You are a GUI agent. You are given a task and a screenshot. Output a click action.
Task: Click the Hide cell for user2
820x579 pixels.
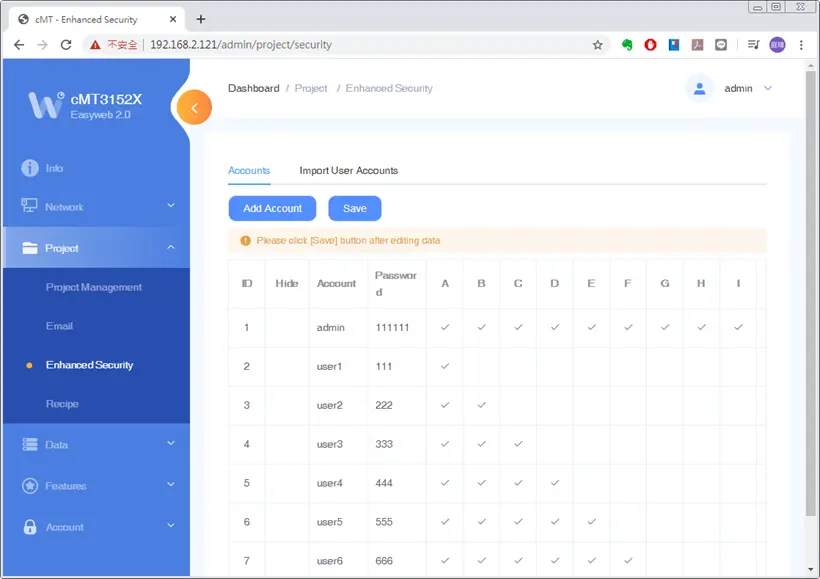coord(287,405)
